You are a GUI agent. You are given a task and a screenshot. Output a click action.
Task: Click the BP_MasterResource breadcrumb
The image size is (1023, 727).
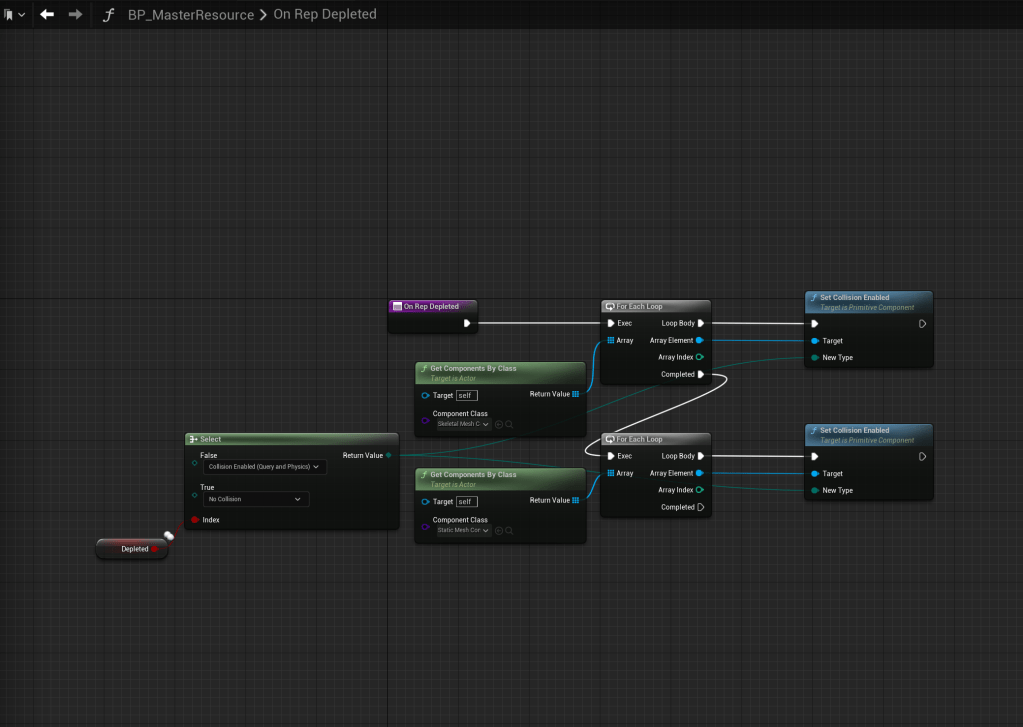190,15
